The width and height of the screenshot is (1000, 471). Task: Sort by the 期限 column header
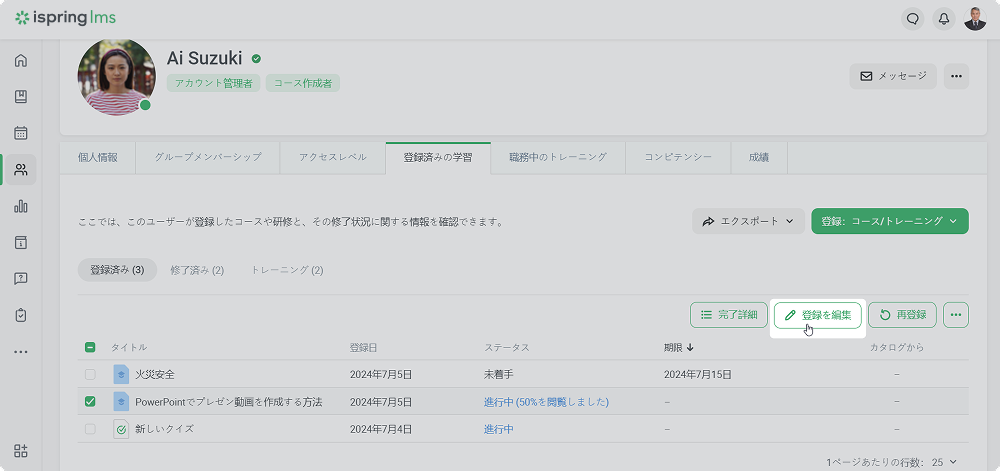tap(679, 347)
